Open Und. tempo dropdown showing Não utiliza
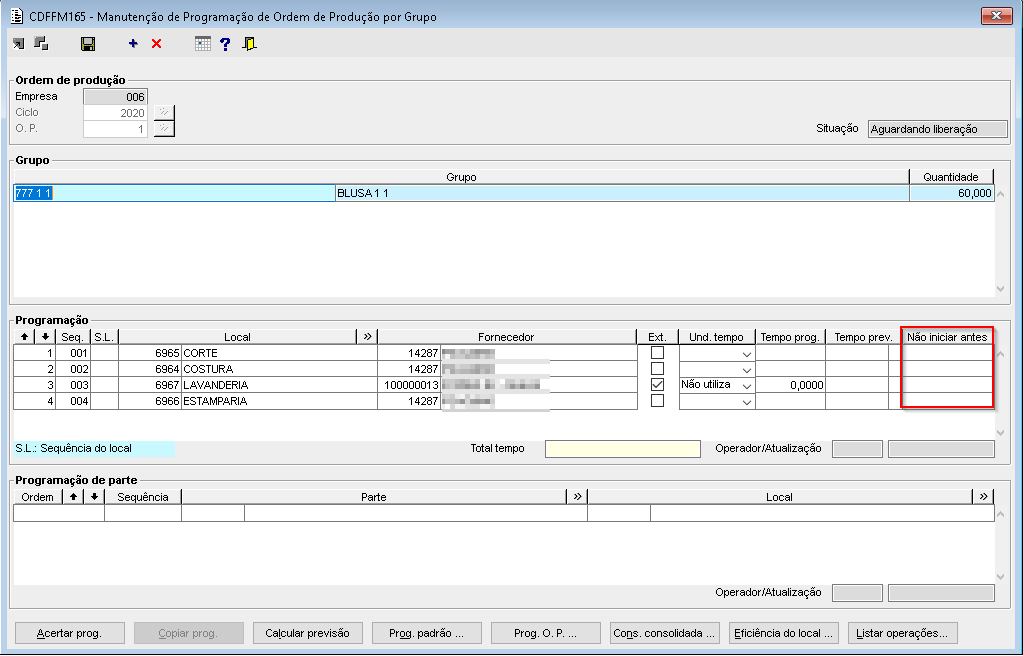 click(746, 385)
